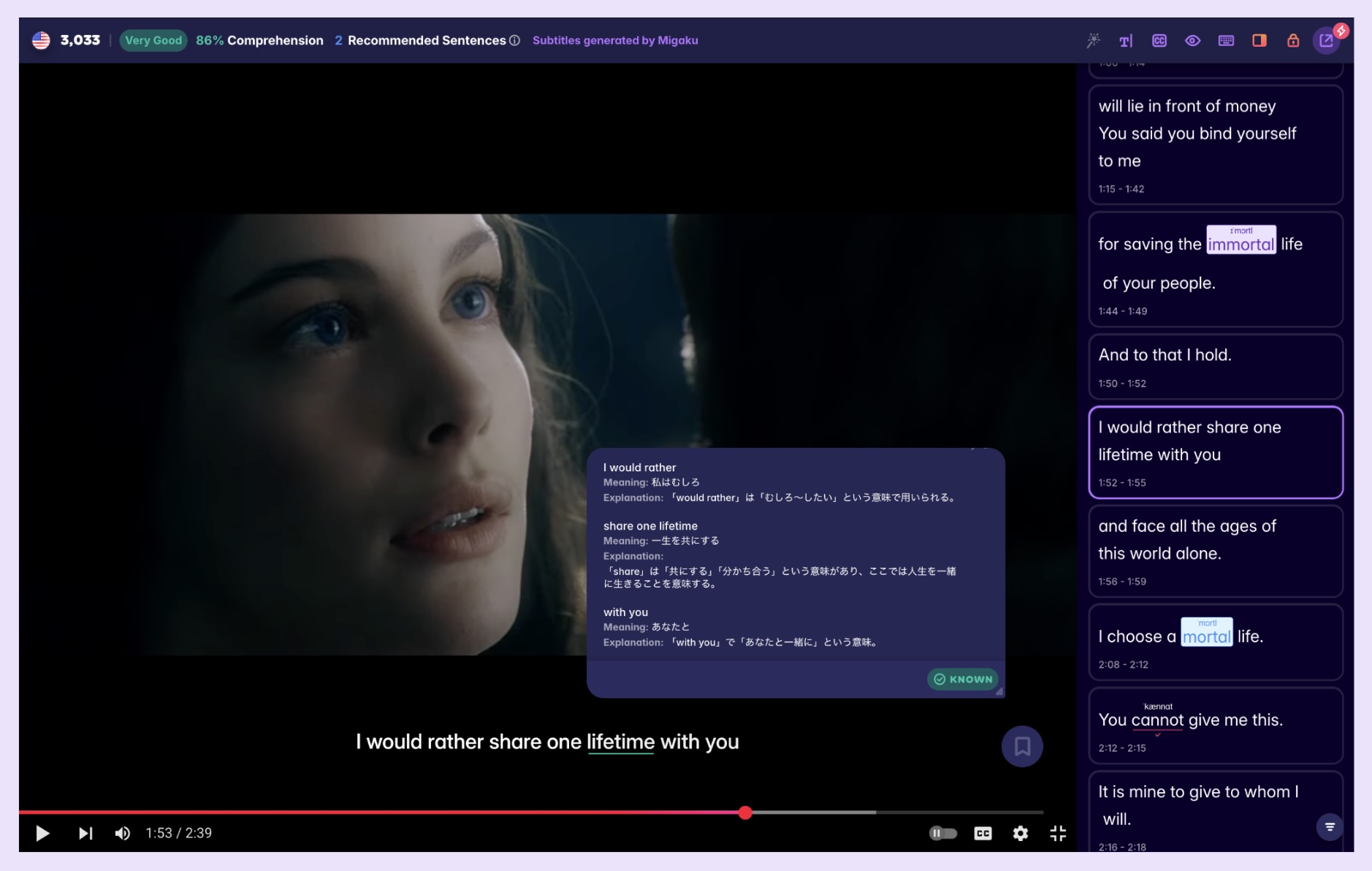Click the magic wand icon in top toolbar
This screenshot has width=1372, height=871.
coord(1093,40)
